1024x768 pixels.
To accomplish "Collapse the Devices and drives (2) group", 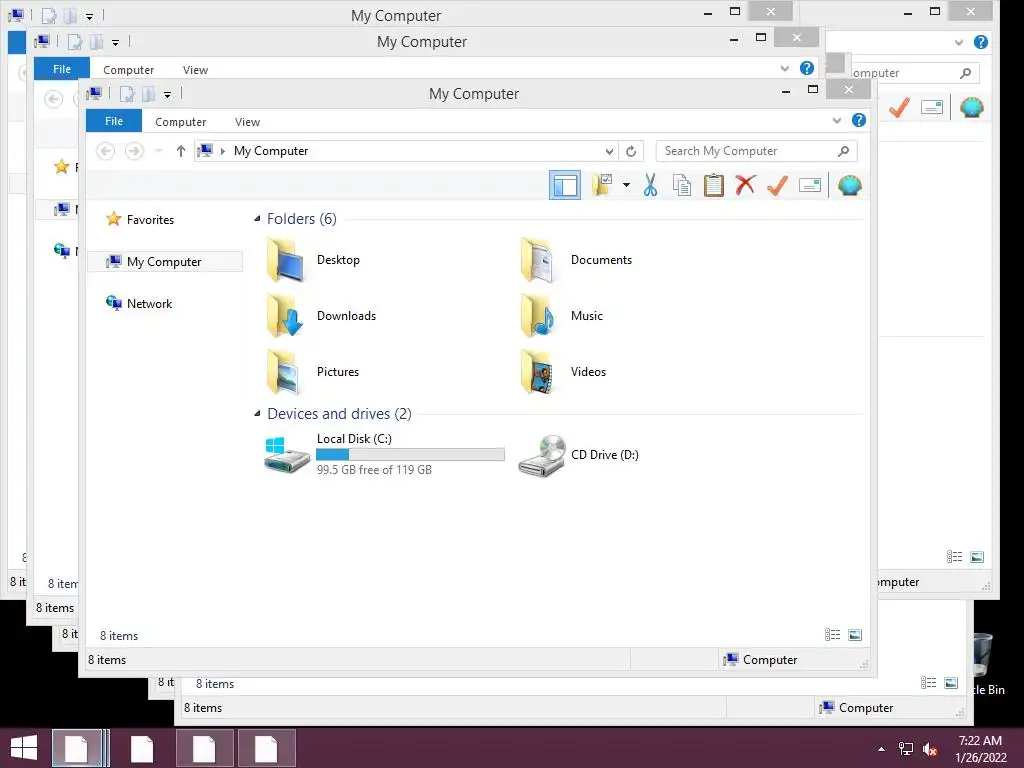I will [x=257, y=413].
